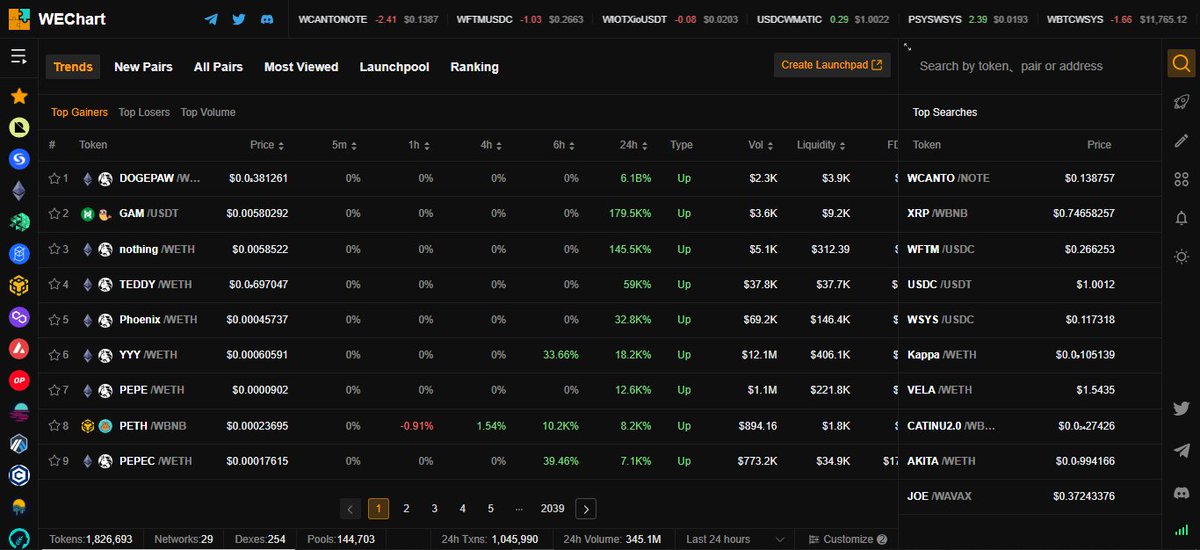Open the Ranking tab
The width and height of the screenshot is (1200, 550).
[x=474, y=67]
